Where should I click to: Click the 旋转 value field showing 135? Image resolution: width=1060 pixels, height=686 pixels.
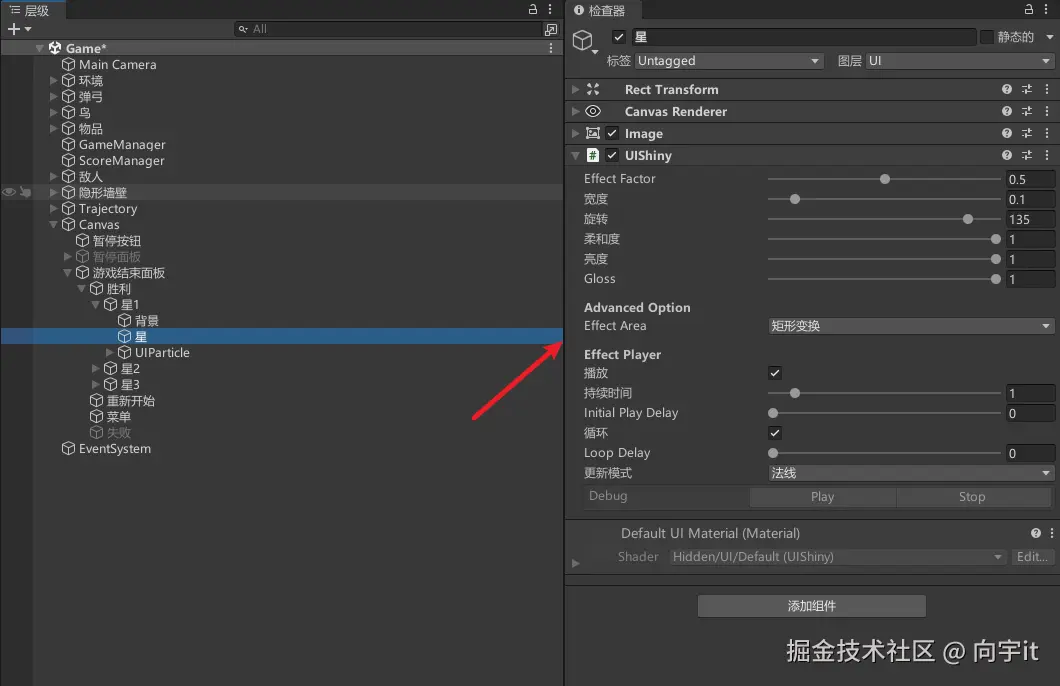1030,220
